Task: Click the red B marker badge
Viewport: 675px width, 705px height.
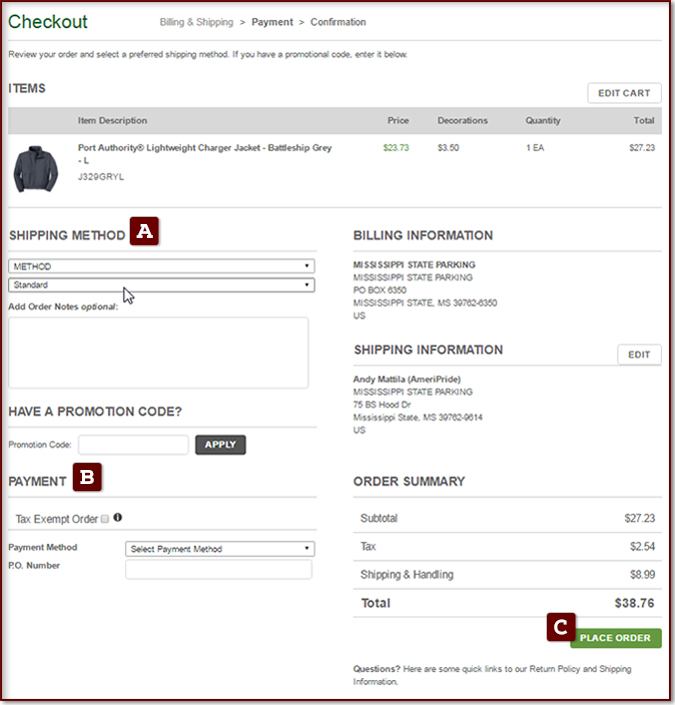Action: tap(87, 478)
